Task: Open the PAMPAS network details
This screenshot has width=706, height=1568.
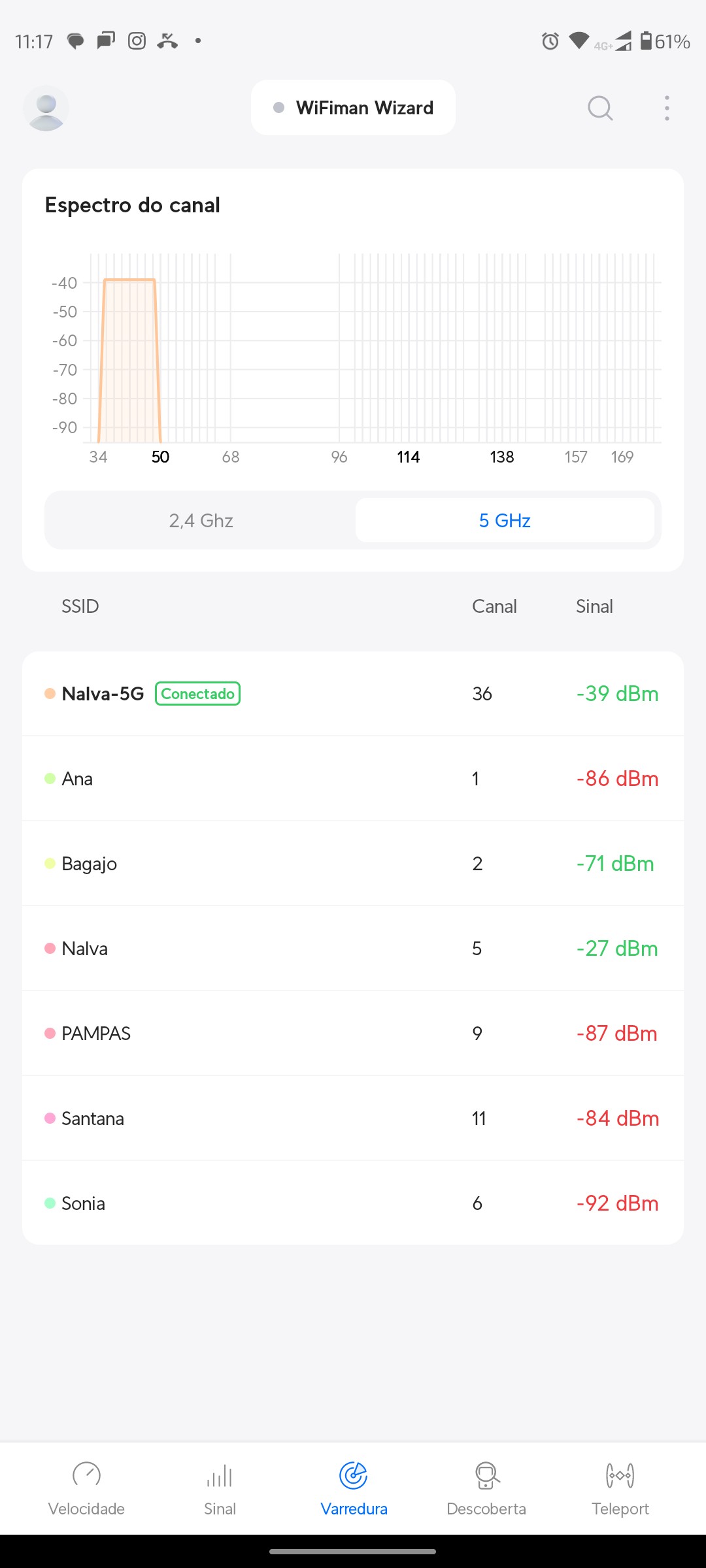Action: [353, 1034]
